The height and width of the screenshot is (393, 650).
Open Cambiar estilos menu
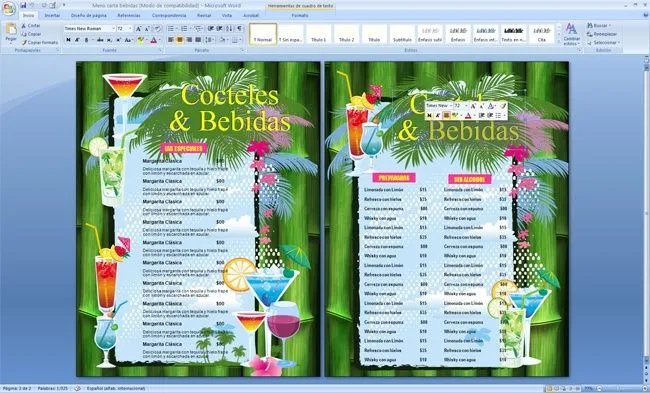(x=571, y=34)
